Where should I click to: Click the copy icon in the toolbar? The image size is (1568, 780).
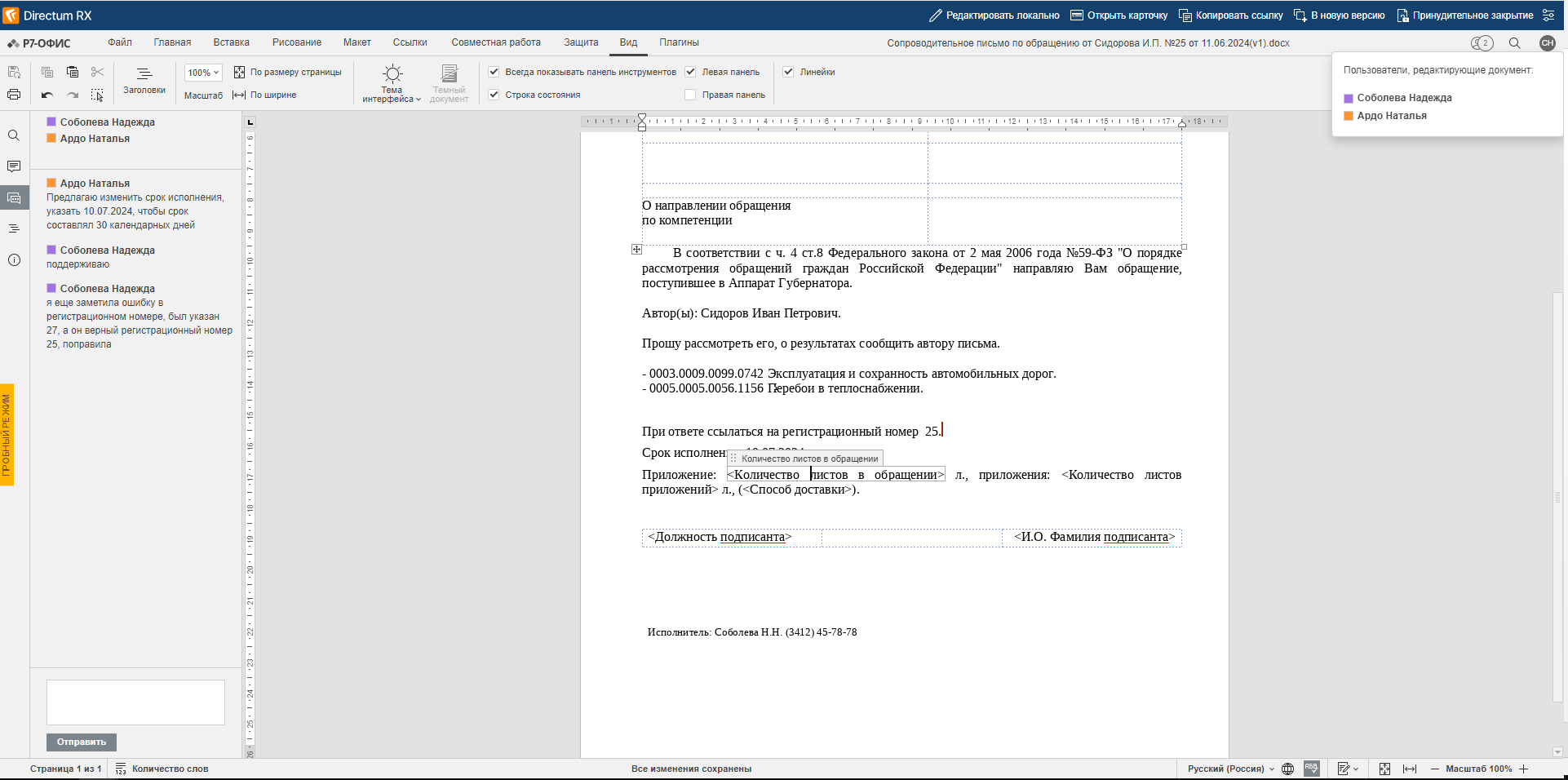click(47, 72)
